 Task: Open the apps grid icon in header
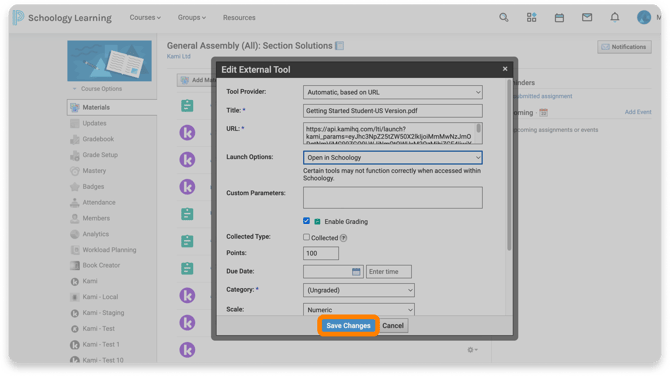point(531,18)
